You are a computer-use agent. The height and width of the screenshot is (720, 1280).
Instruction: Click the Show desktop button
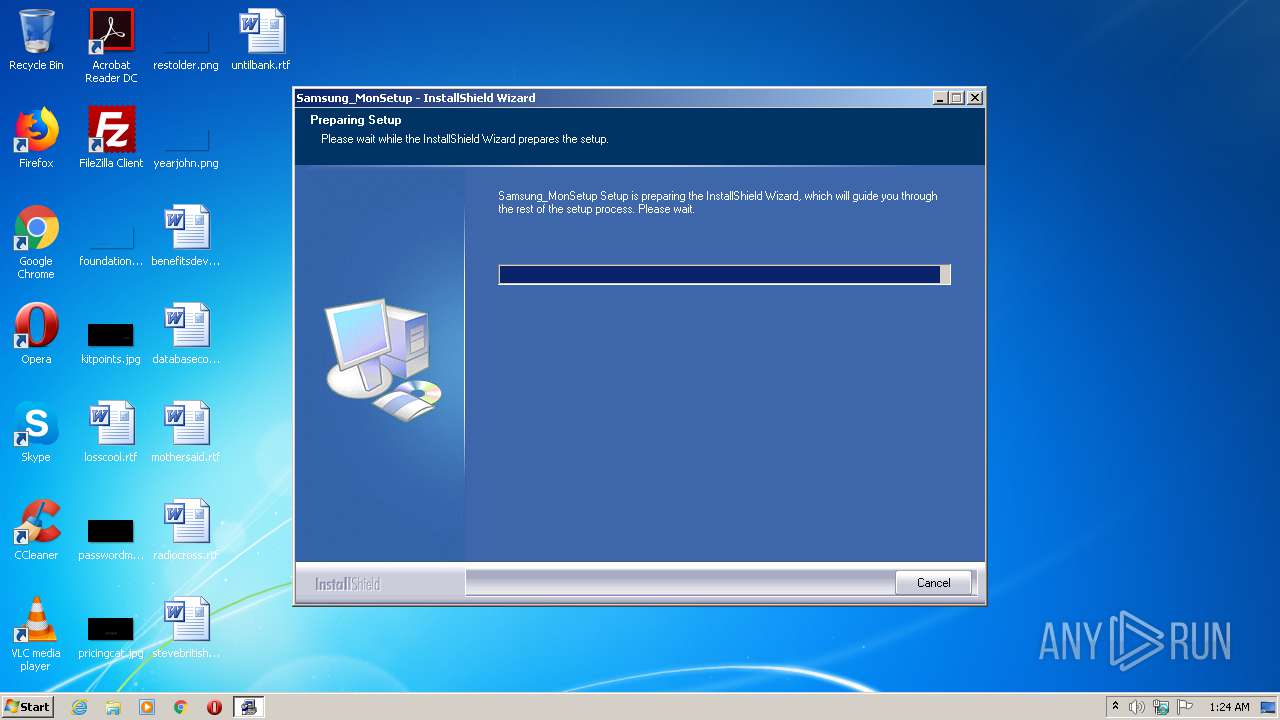point(1270,707)
